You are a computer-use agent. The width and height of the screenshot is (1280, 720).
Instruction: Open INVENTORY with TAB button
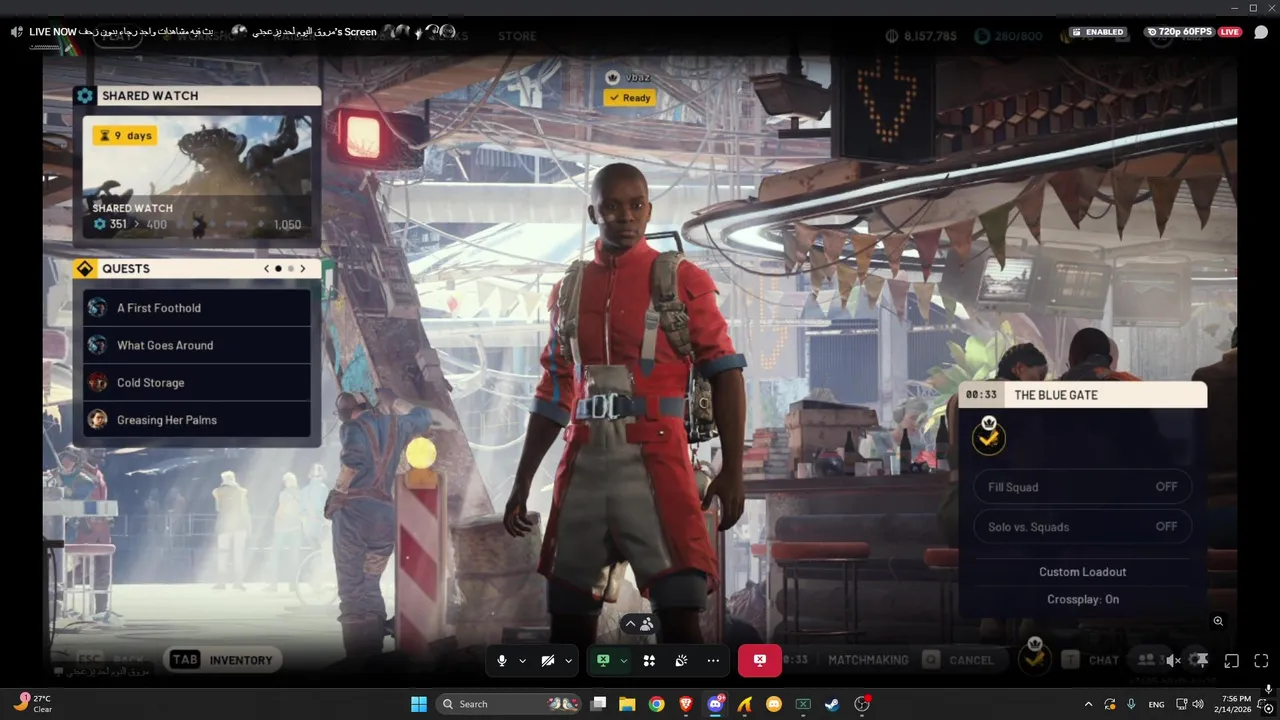(x=222, y=660)
